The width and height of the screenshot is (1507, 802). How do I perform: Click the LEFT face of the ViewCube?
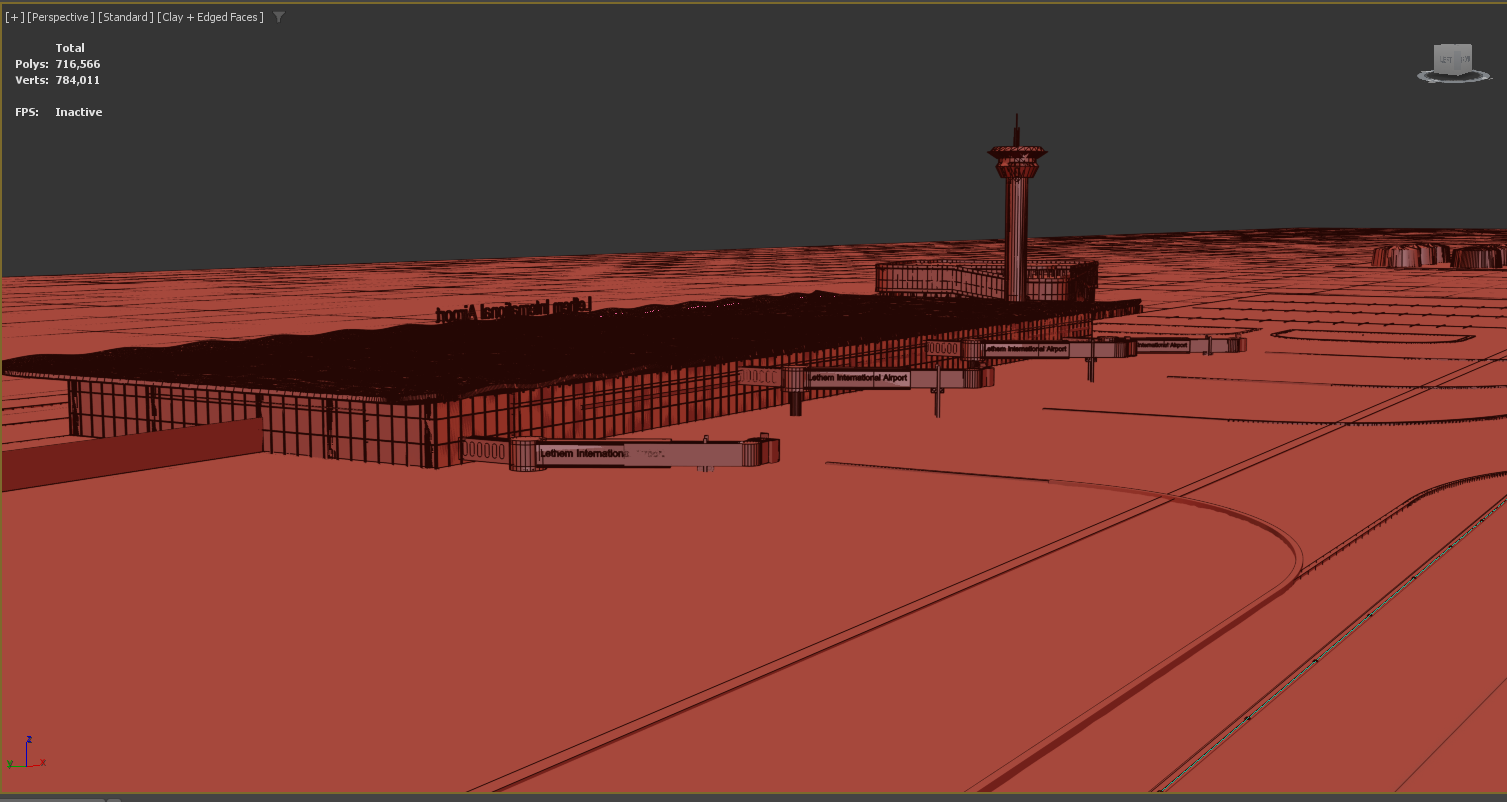tap(1445, 60)
